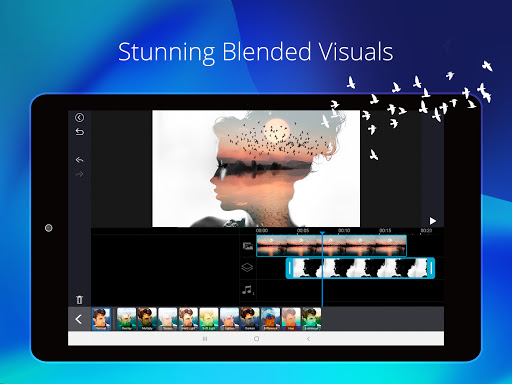This screenshot has height=384, width=512.
Task: Select the silhouette overlay clip
Action: click(x=360, y=268)
